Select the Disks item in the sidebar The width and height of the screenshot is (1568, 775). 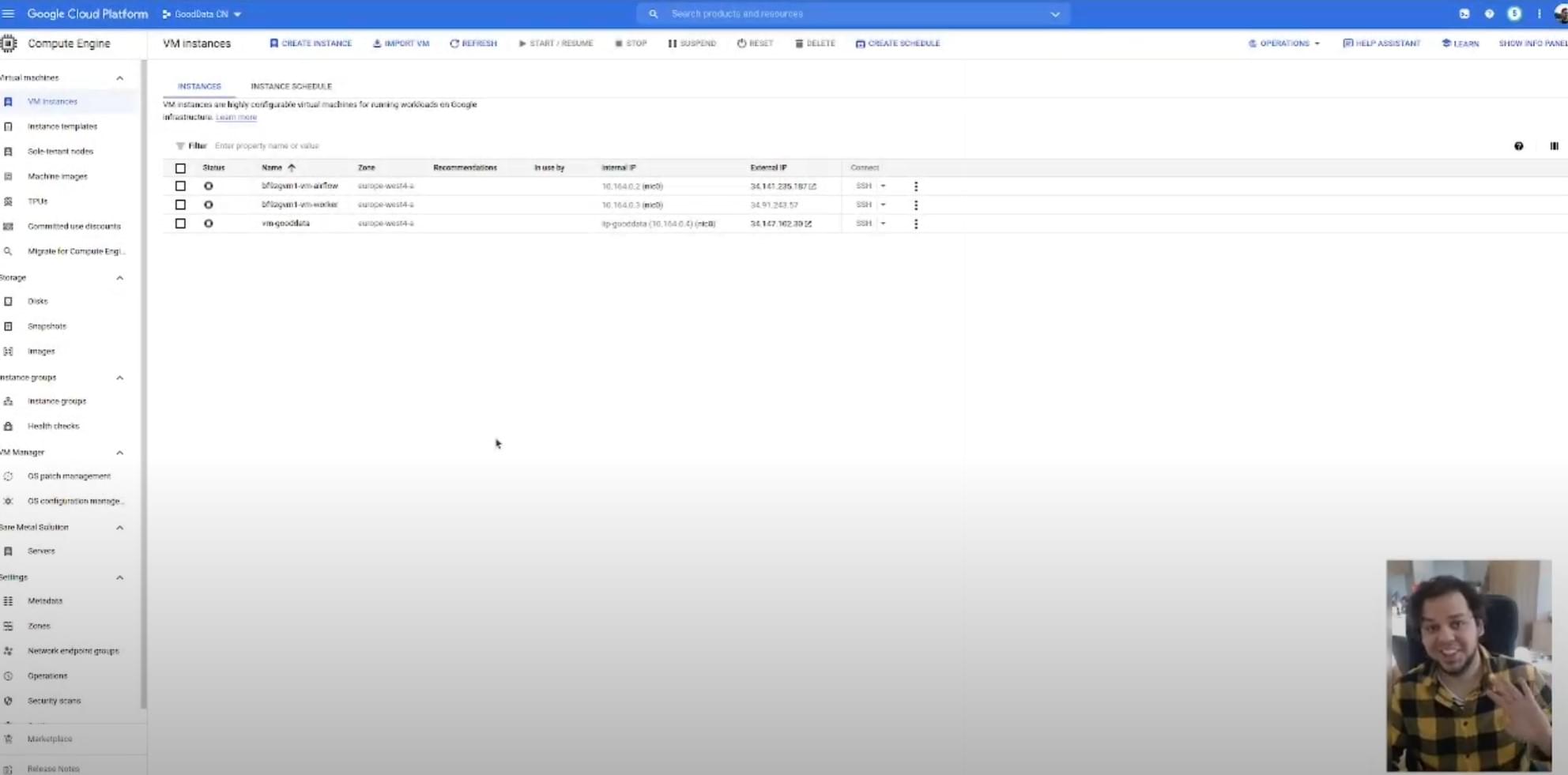(38, 301)
